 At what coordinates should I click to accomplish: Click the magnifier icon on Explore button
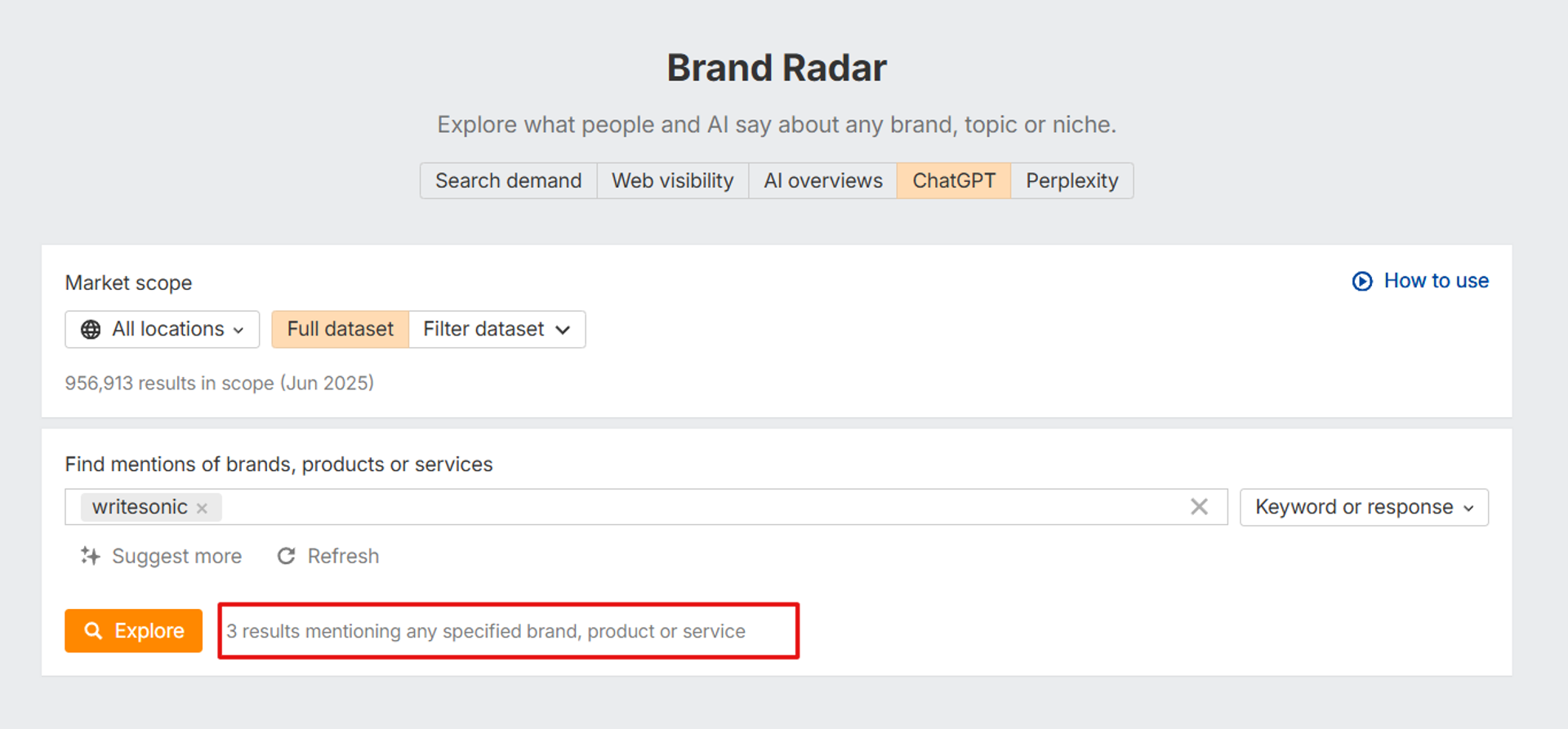click(x=94, y=631)
